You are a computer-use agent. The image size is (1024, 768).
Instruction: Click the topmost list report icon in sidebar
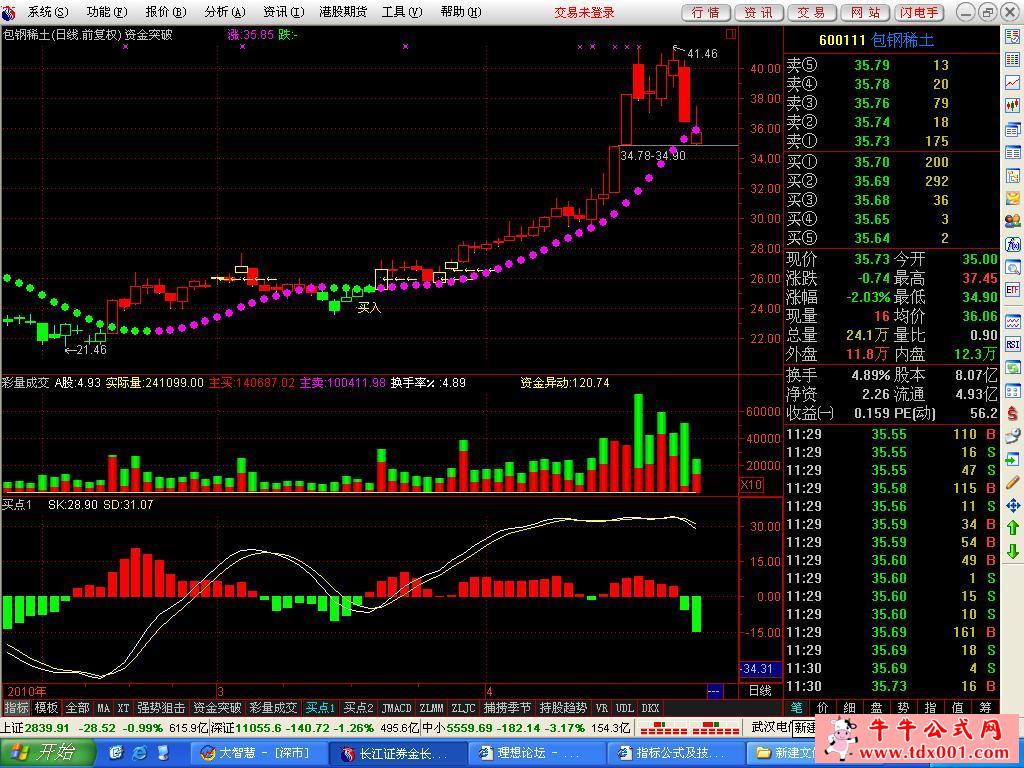[1012, 37]
